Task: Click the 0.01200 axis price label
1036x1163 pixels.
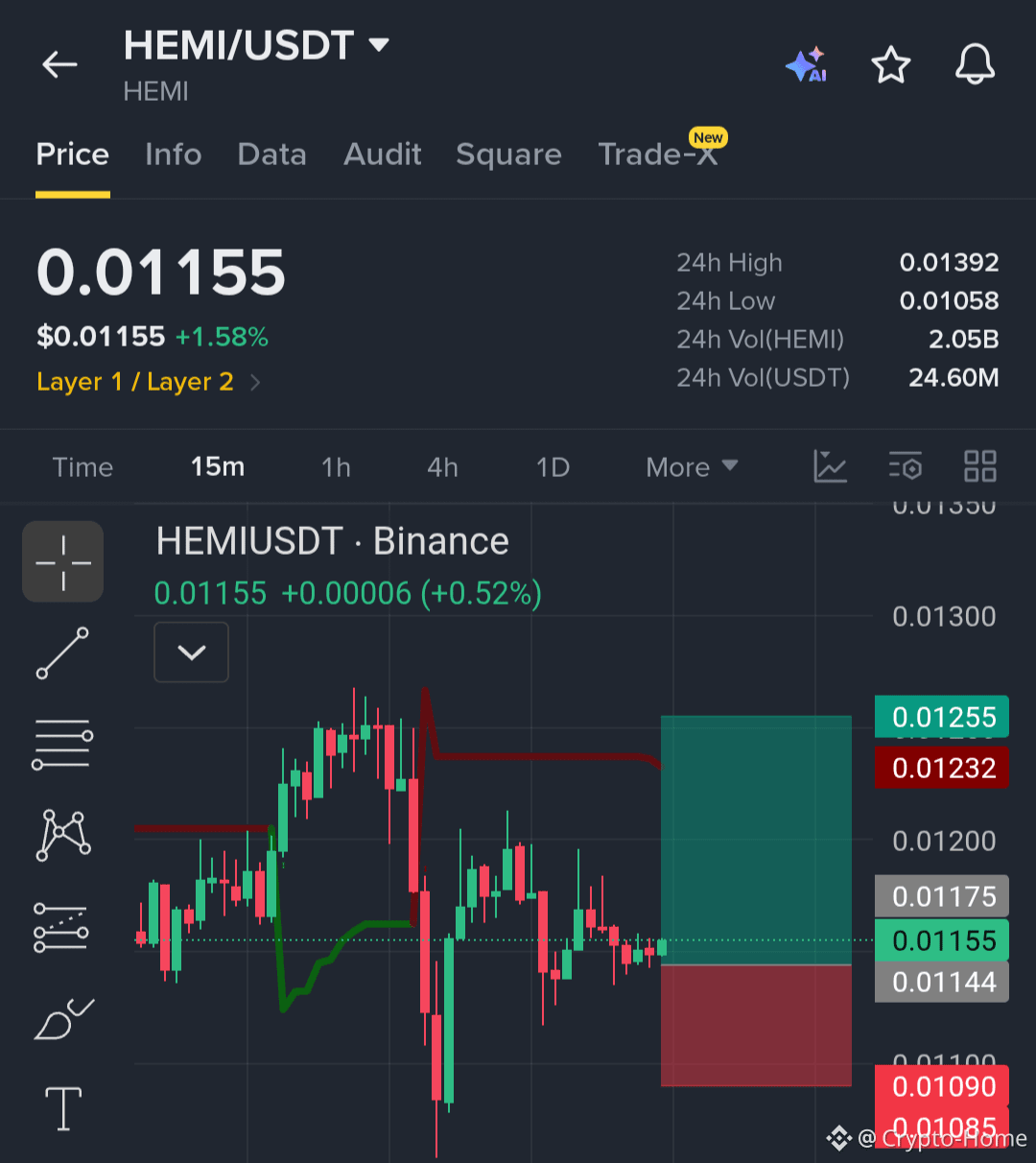Action: [x=944, y=842]
